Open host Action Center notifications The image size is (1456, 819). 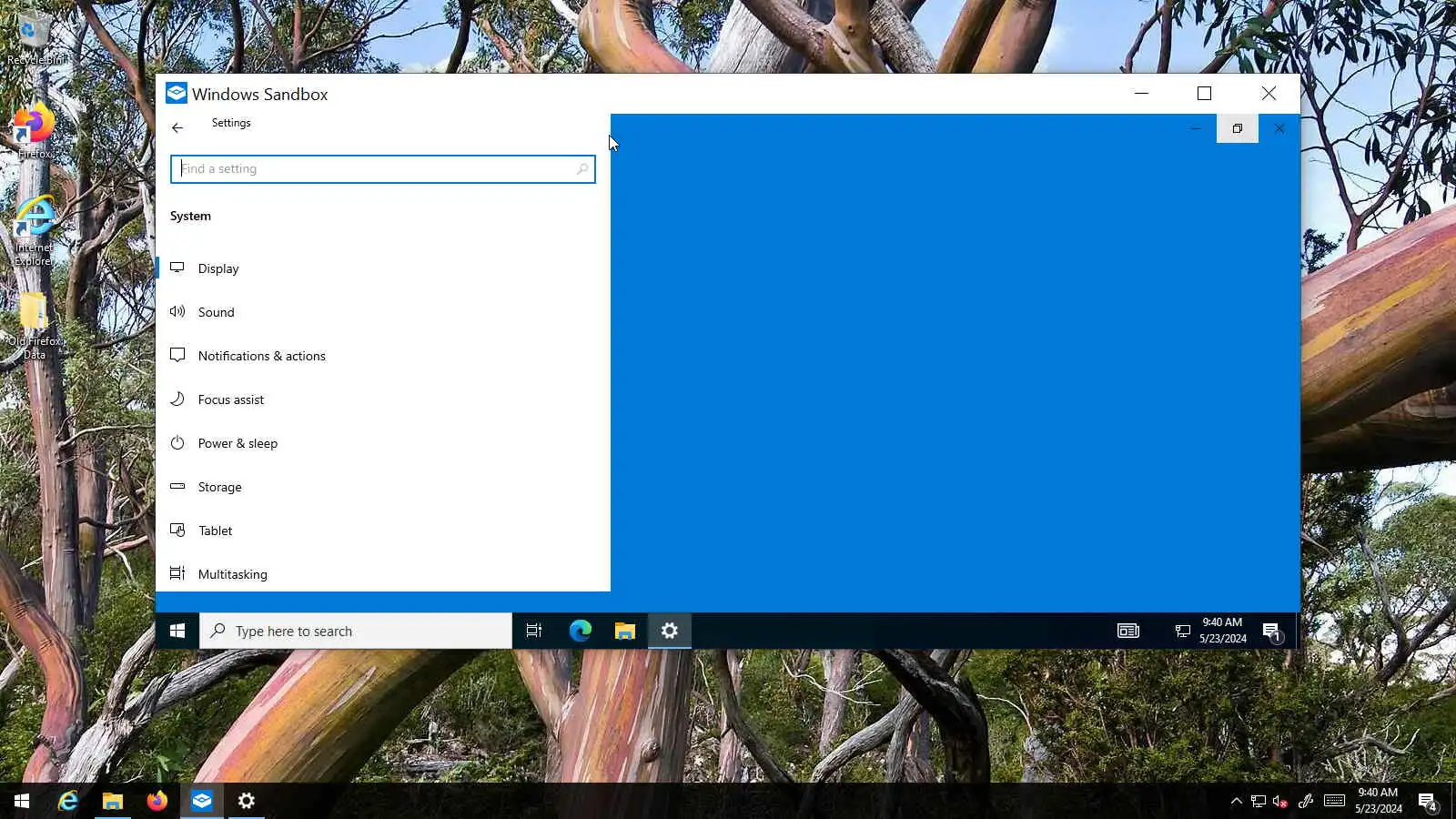point(1427,802)
